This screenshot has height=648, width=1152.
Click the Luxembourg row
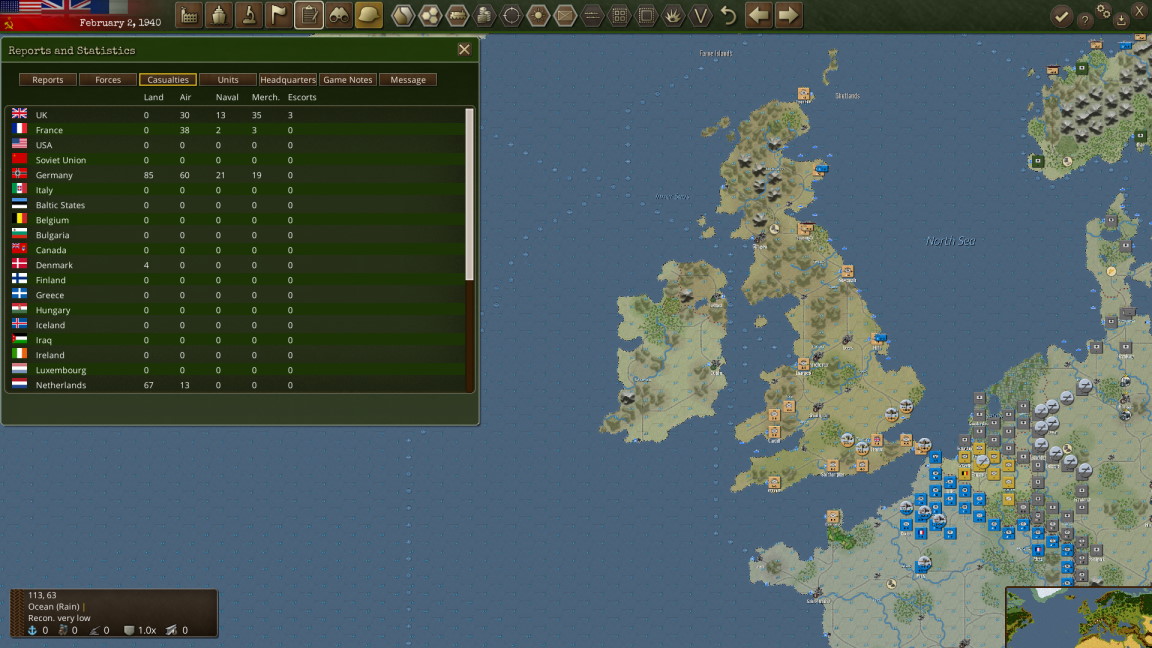(x=235, y=370)
